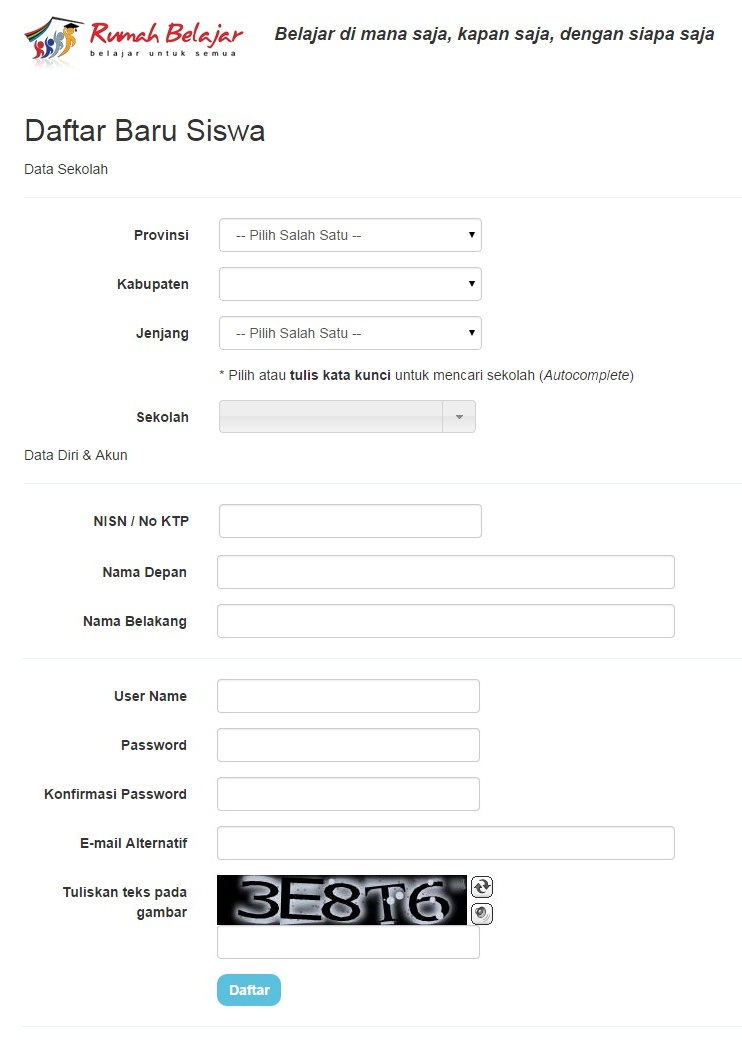742x1050 pixels.
Task: Open the Jenjang dropdown
Action: [350, 333]
